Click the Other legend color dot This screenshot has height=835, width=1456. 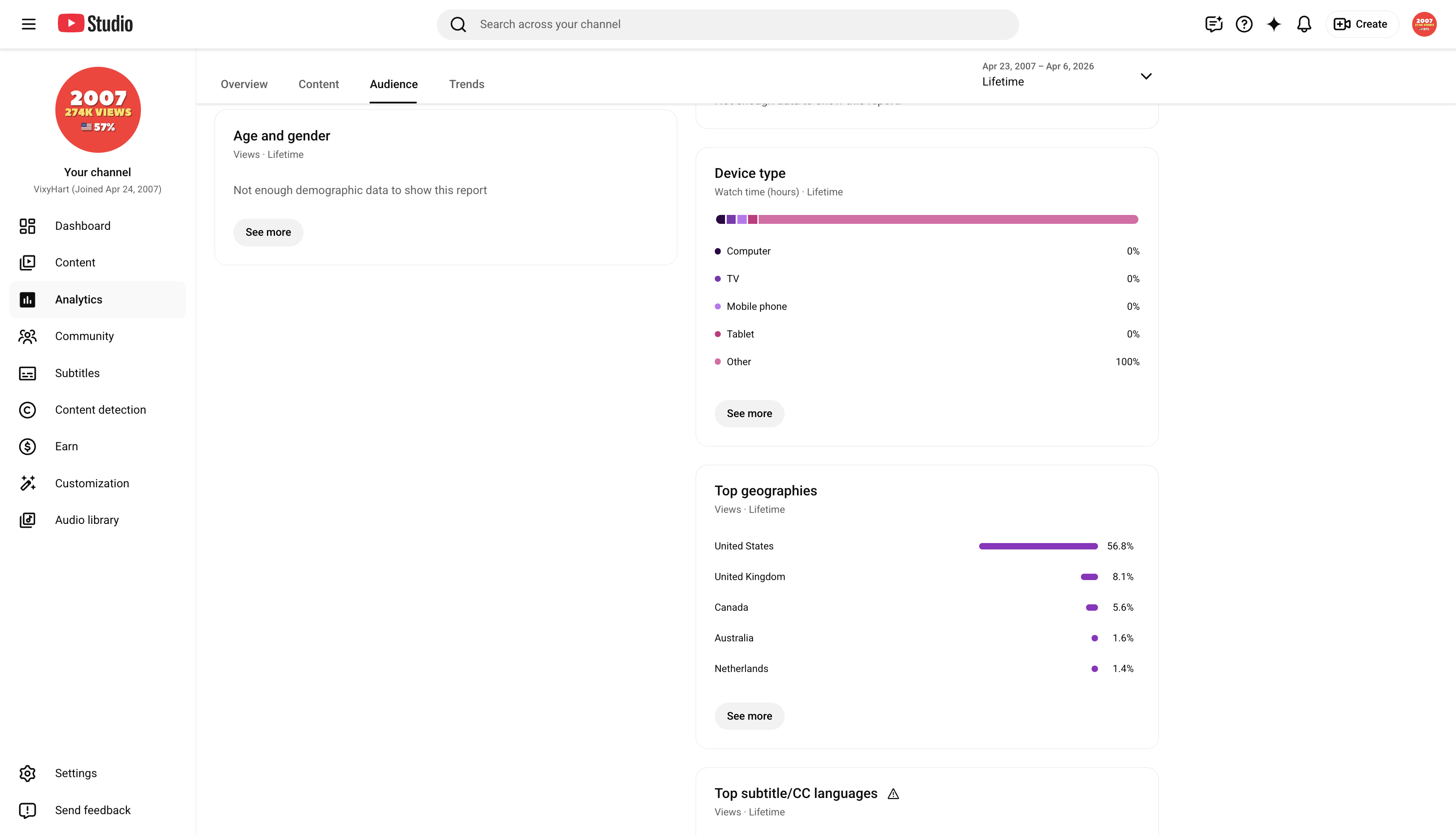pyautogui.click(x=718, y=362)
